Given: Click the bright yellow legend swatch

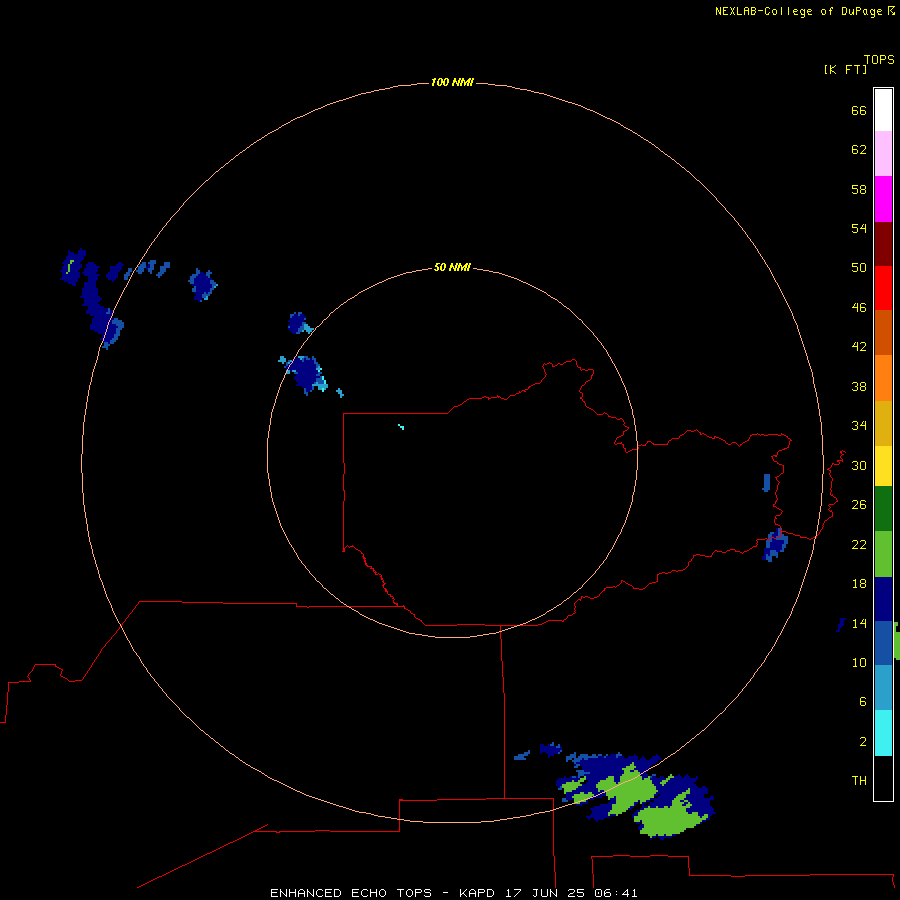Looking at the screenshot, I should click(x=883, y=466).
